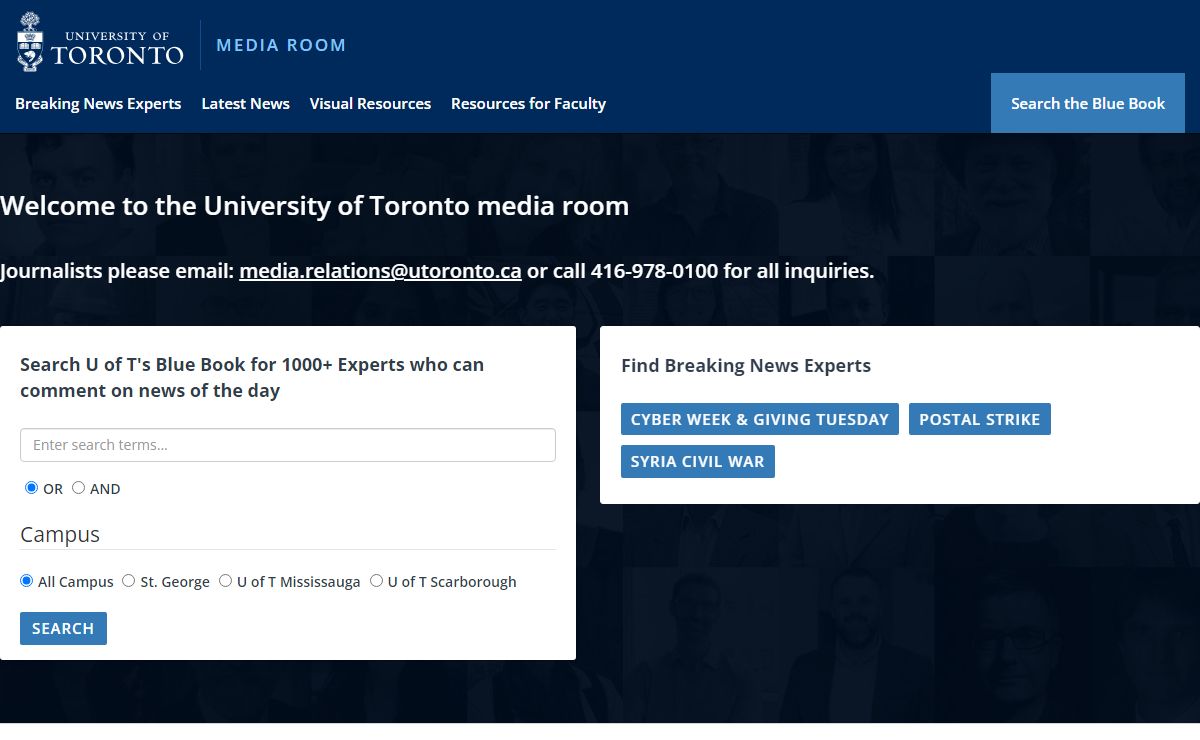1200x740 pixels.
Task: Click the media.relations@utoronto.ca email link
Action: [x=380, y=270]
